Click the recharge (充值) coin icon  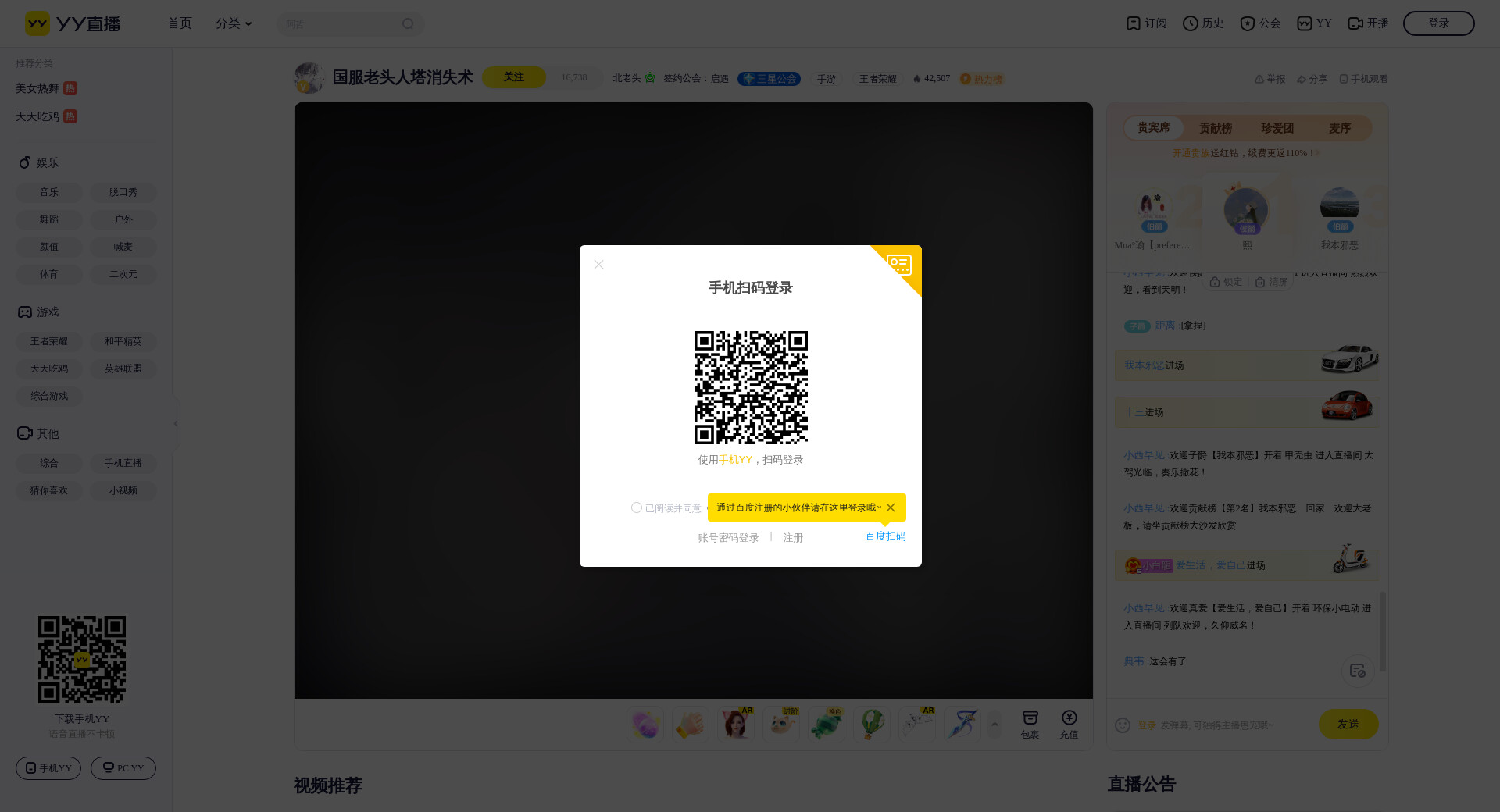click(x=1069, y=718)
